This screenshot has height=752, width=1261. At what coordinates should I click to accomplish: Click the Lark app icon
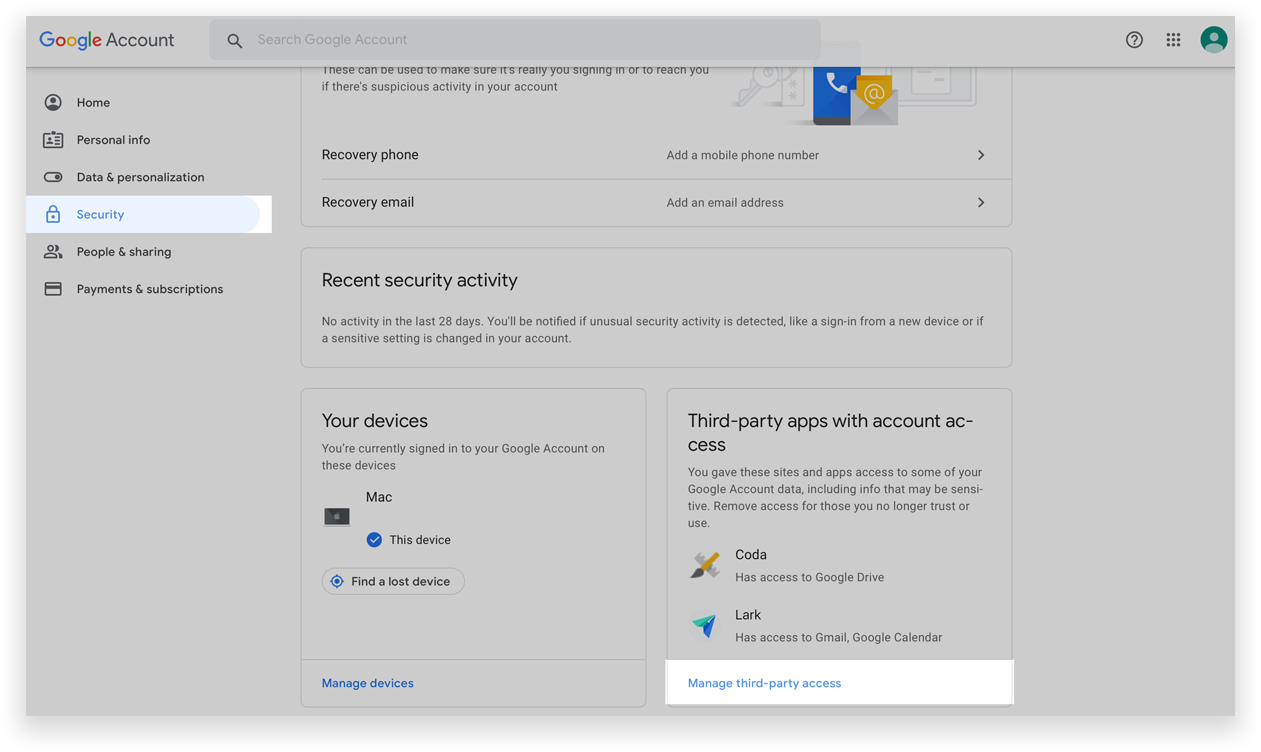click(705, 625)
